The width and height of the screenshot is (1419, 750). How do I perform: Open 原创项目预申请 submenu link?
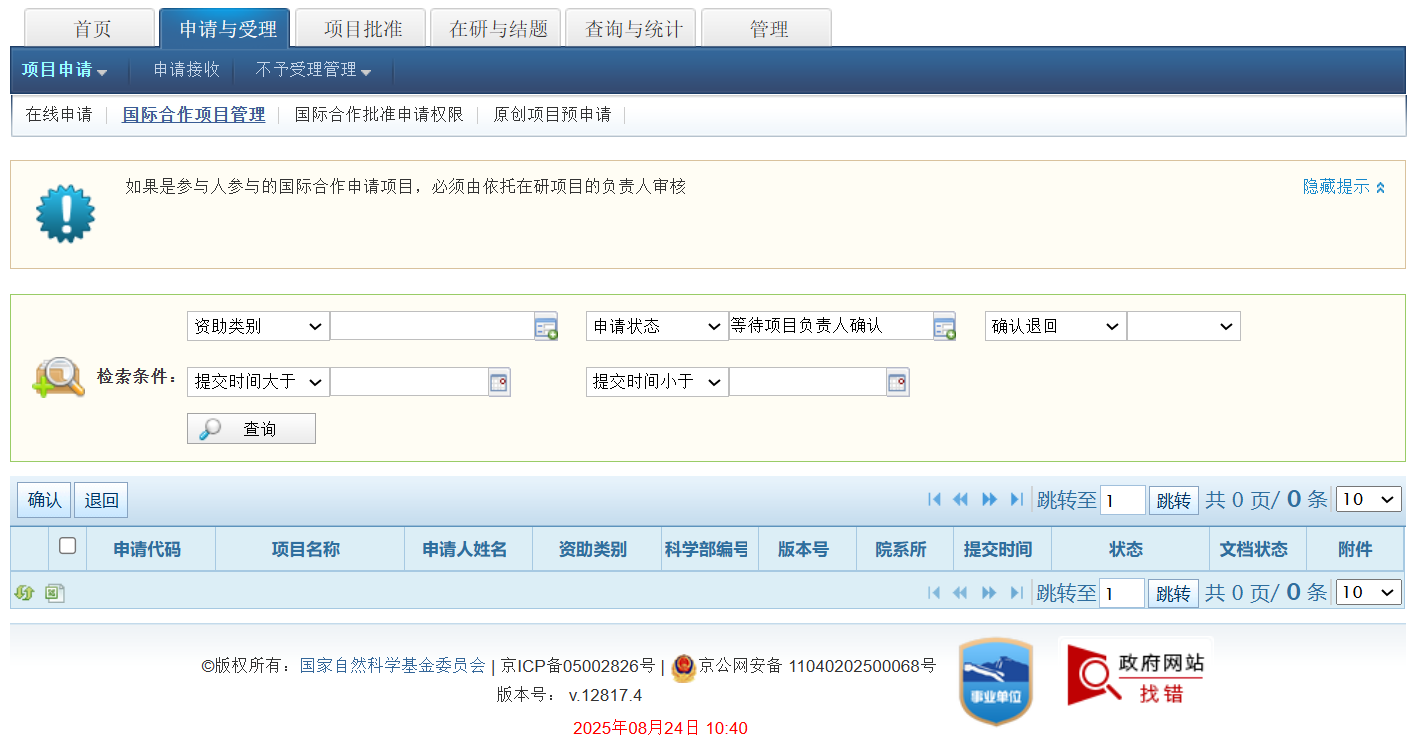point(552,115)
